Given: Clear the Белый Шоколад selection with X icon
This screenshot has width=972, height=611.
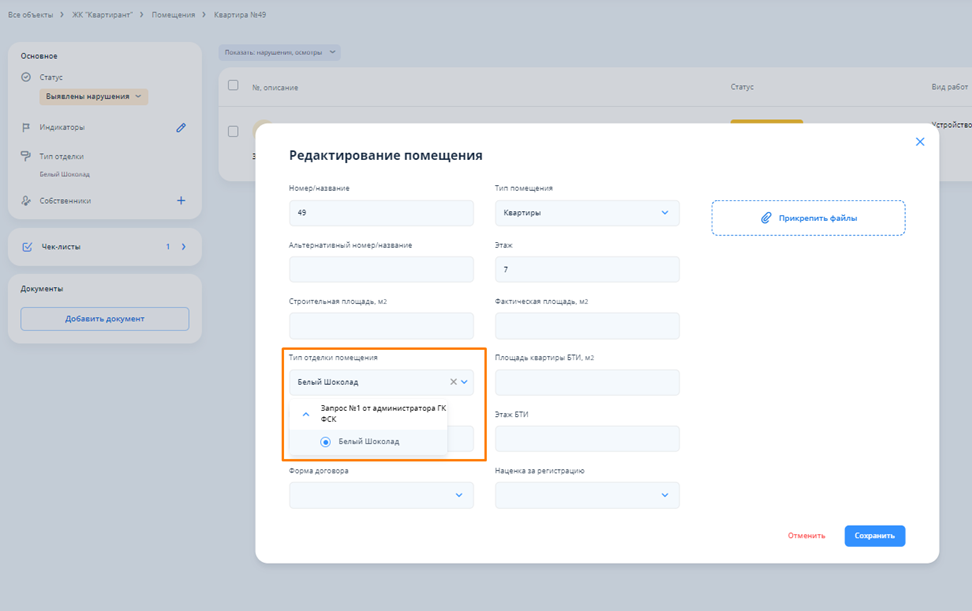Looking at the screenshot, I should coord(453,382).
